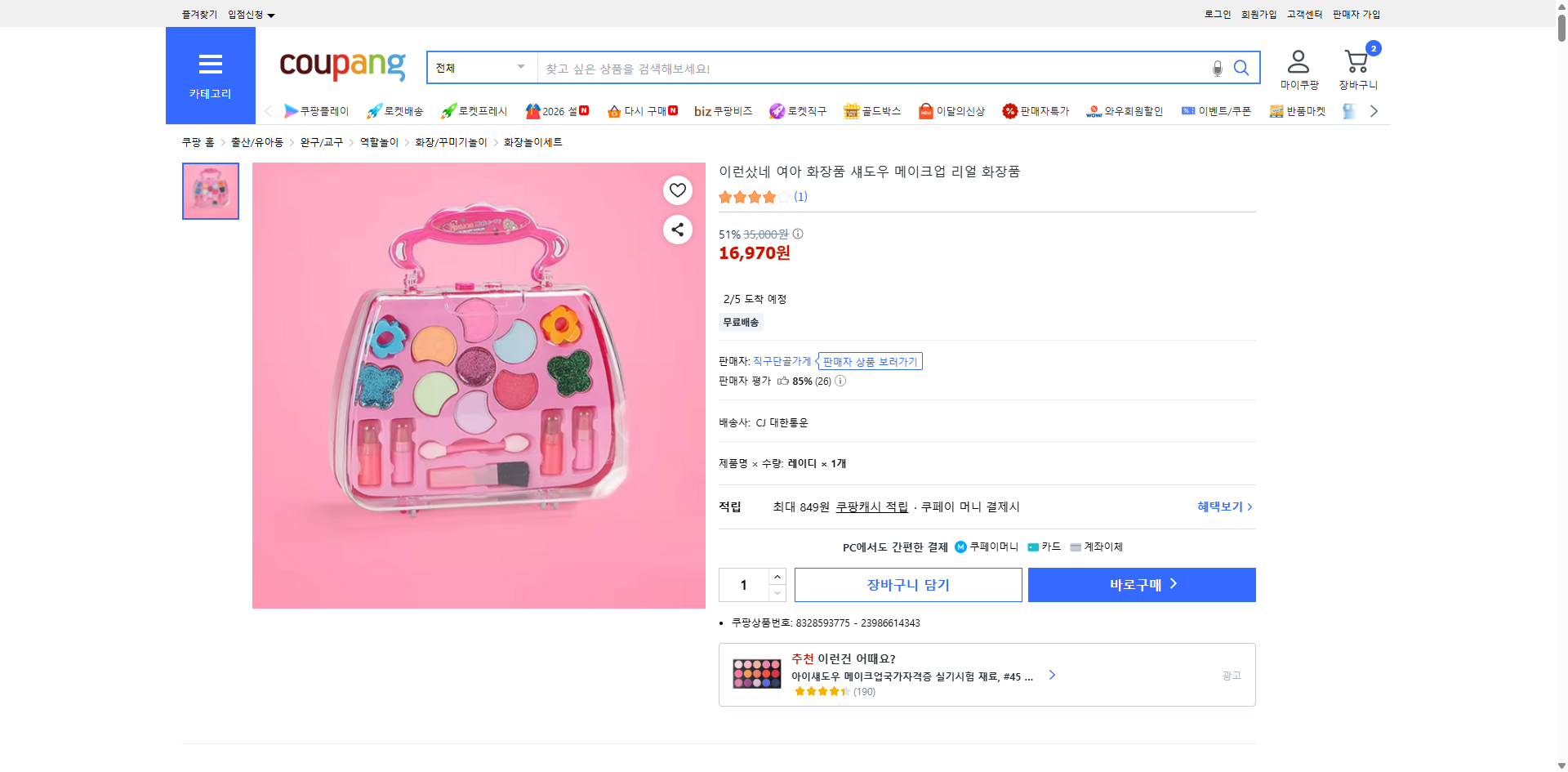This screenshot has height=772, width=1568.
Task: Open My Coupang account icon
Action: pyautogui.click(x=1297, y=60)
